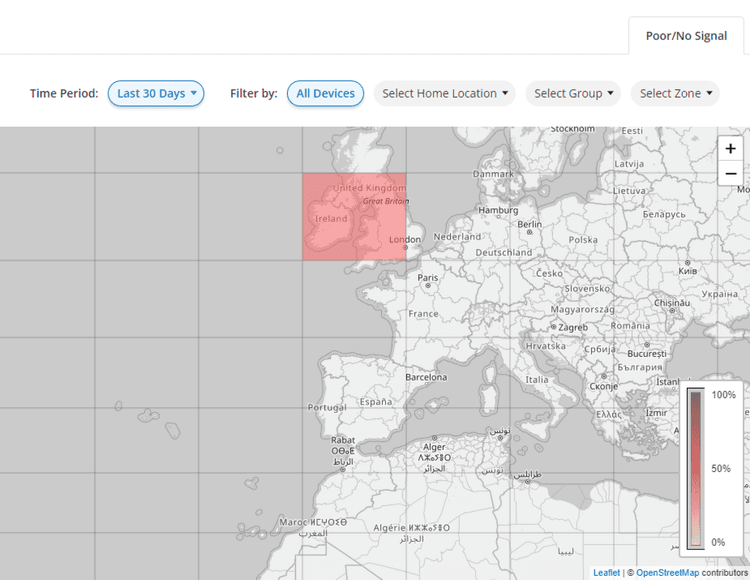Image resolution: width=750 pixels, height=580 pixels.
Task: Click the London city marker
Action: (404, 248)
